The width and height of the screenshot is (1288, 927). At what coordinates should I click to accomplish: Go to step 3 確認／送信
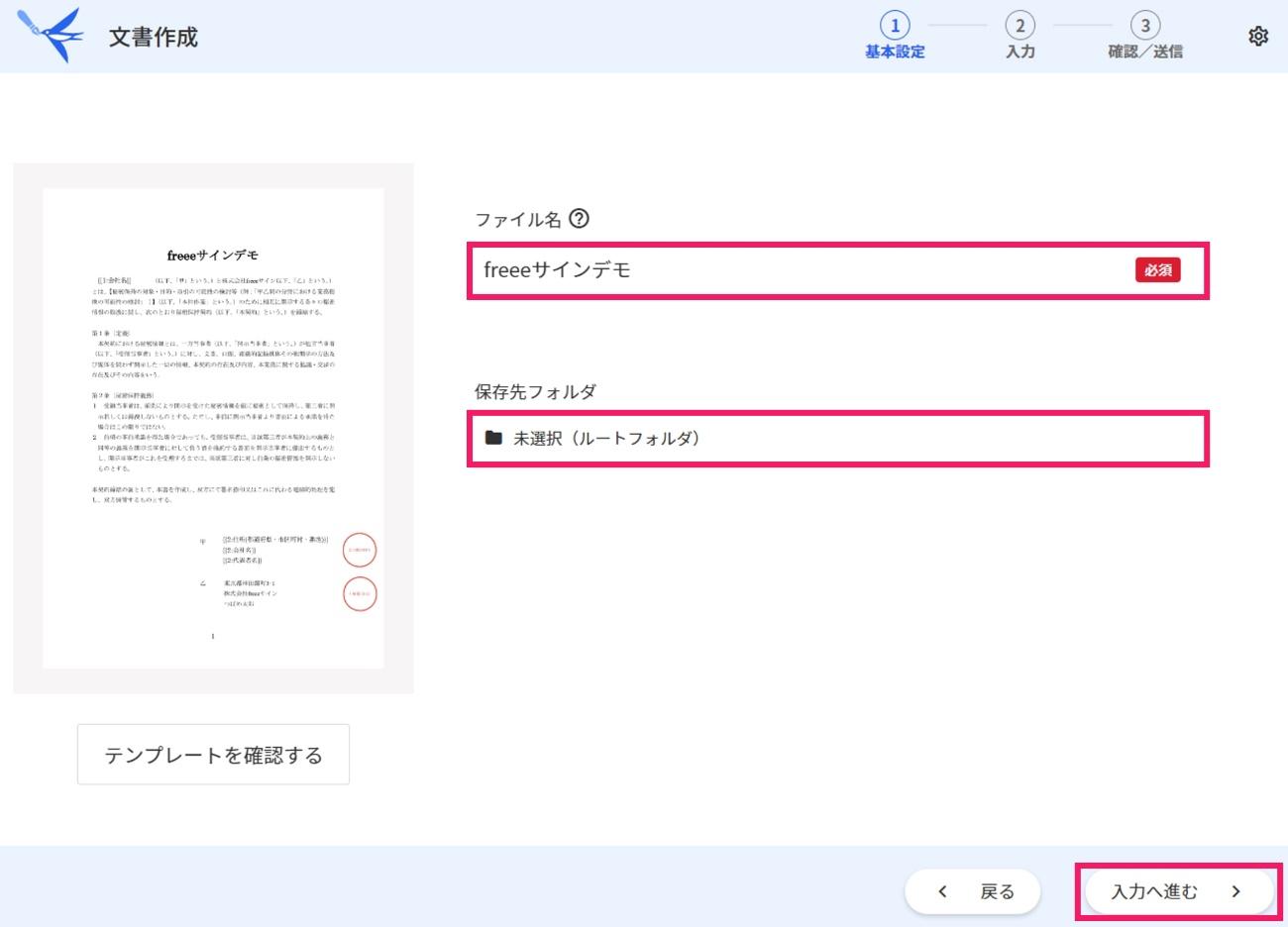[x=1145, y=37]
